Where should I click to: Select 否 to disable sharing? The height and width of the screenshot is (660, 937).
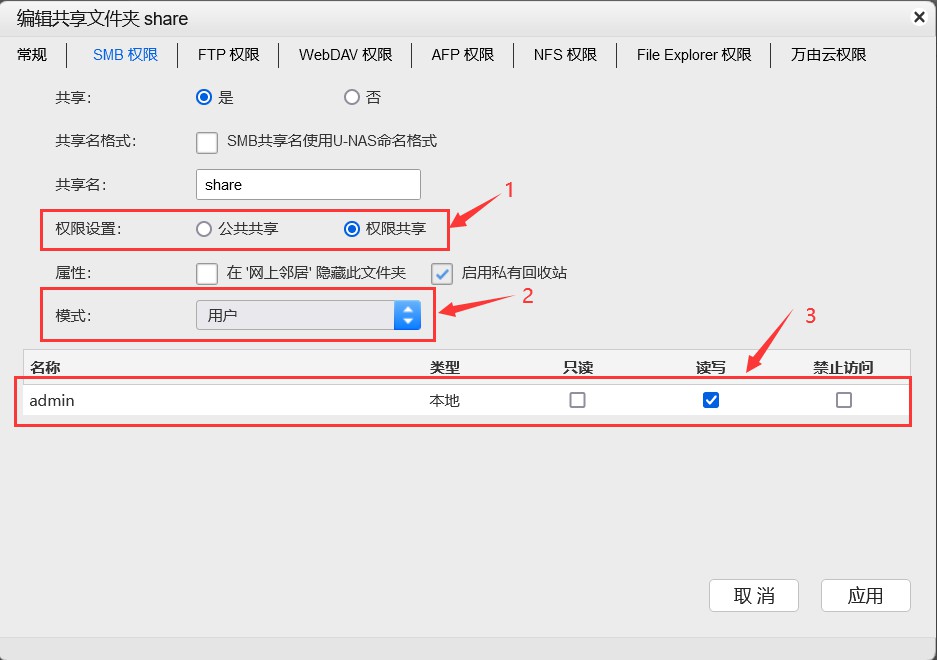[x=352, y=98]
